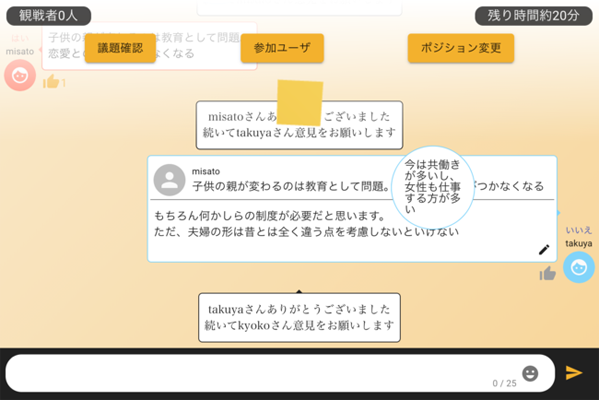This screenshot has width=599, height=400.
Task: Click the 観戦者0人 spectators badge
Action: pos(49,16)
